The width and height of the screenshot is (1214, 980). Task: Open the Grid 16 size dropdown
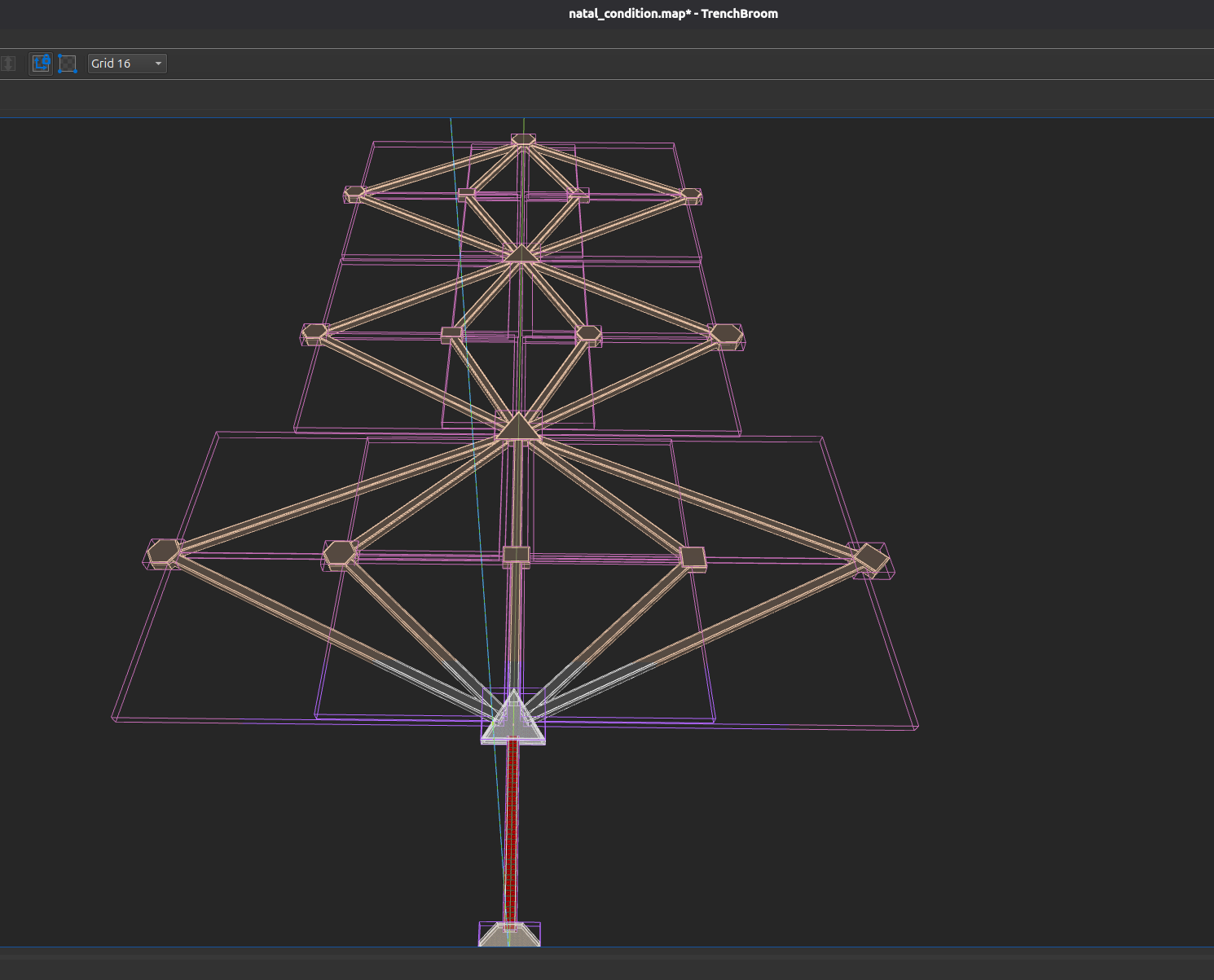pyautogui.click(x=127, y=64)
